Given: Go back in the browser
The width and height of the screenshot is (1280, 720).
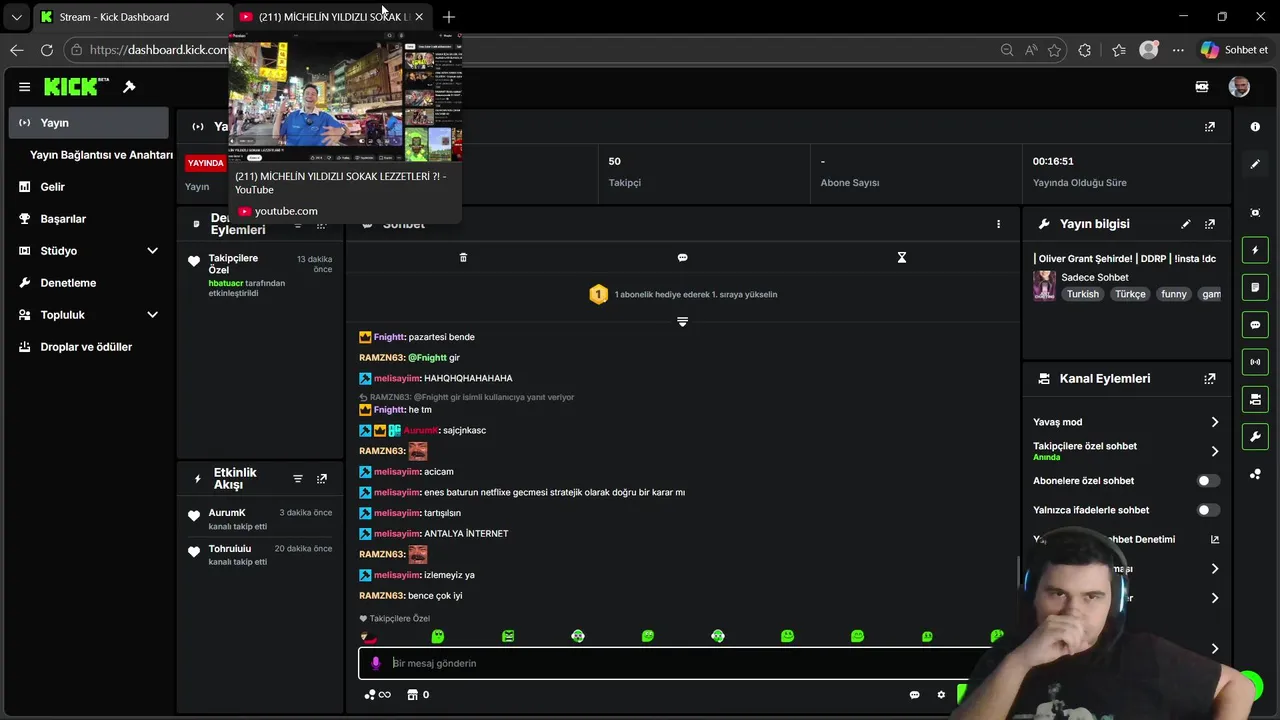Looking at the screenshot, I should coord(17,50).
